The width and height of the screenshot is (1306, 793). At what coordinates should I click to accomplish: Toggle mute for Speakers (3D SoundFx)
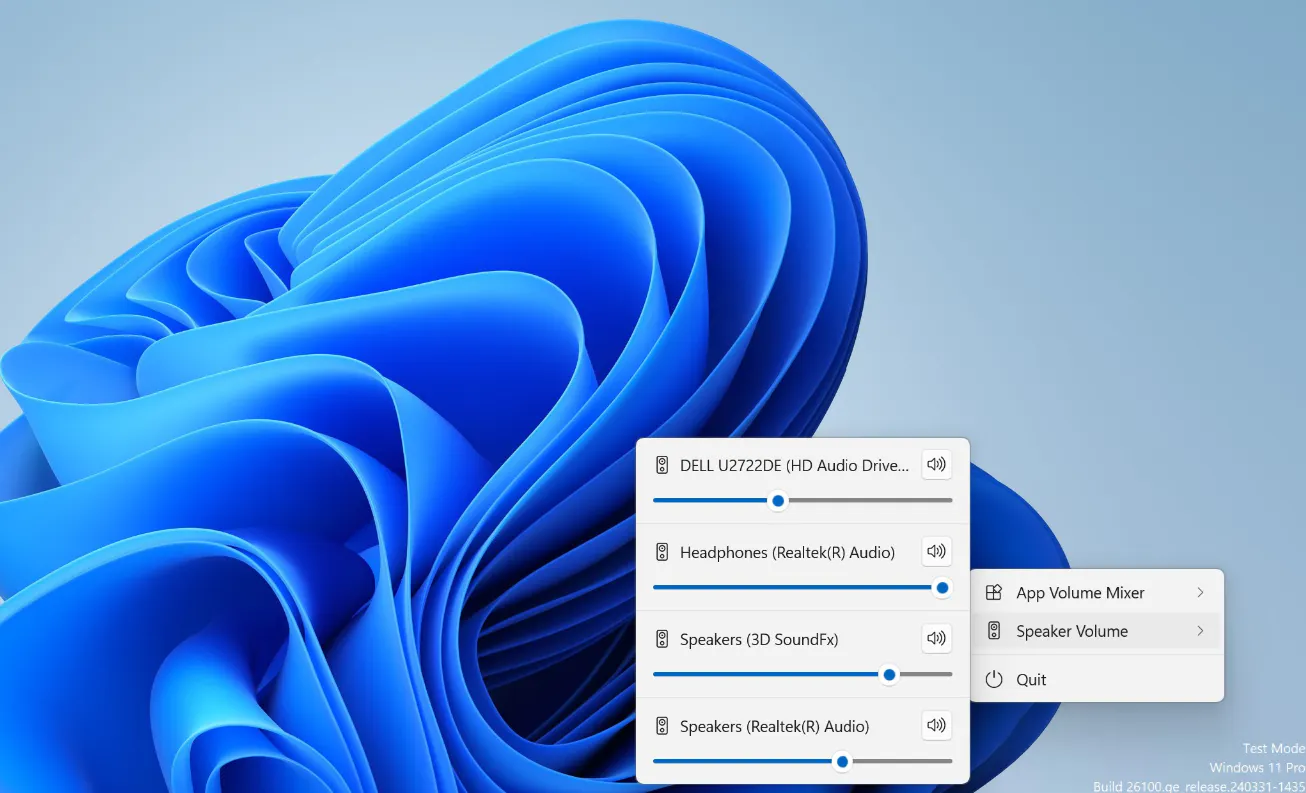coord(936,638)
